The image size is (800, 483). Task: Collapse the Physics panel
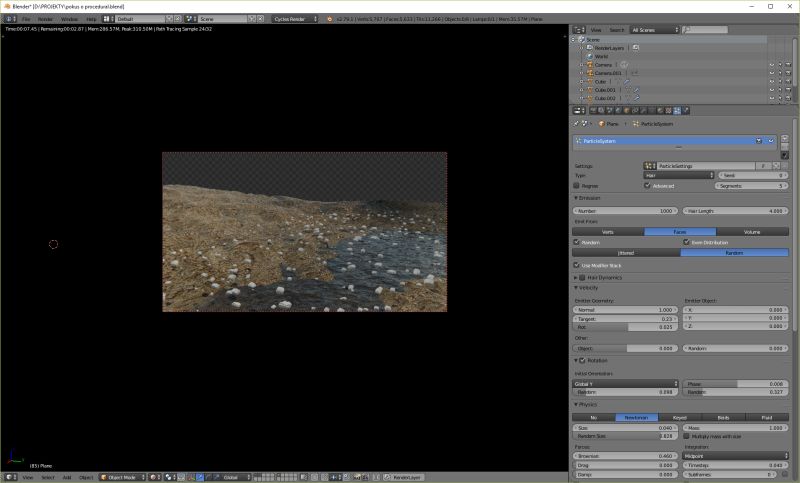(x=576, y=404)
